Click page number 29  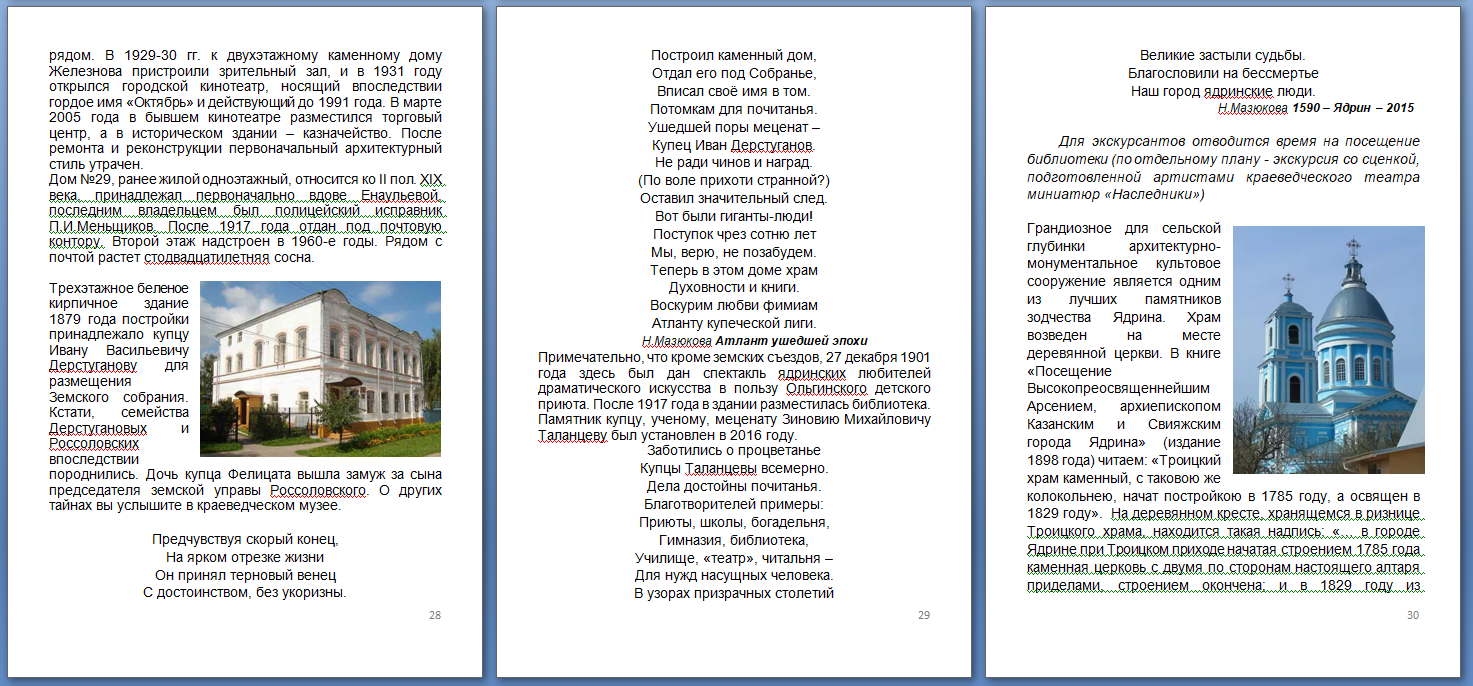pyautogui.click(x=924, y=615)
